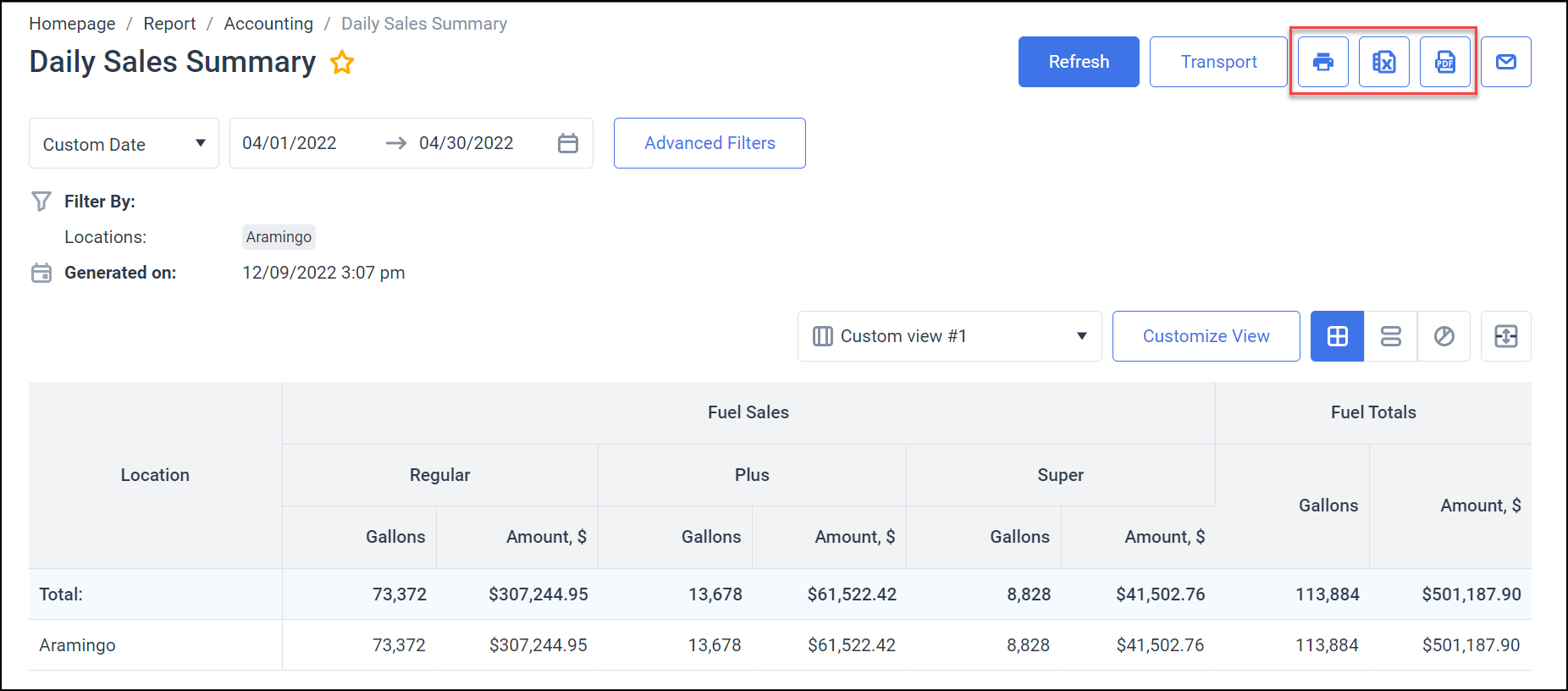
Task: Click the Filter By funnel icon
Action: 41,201
